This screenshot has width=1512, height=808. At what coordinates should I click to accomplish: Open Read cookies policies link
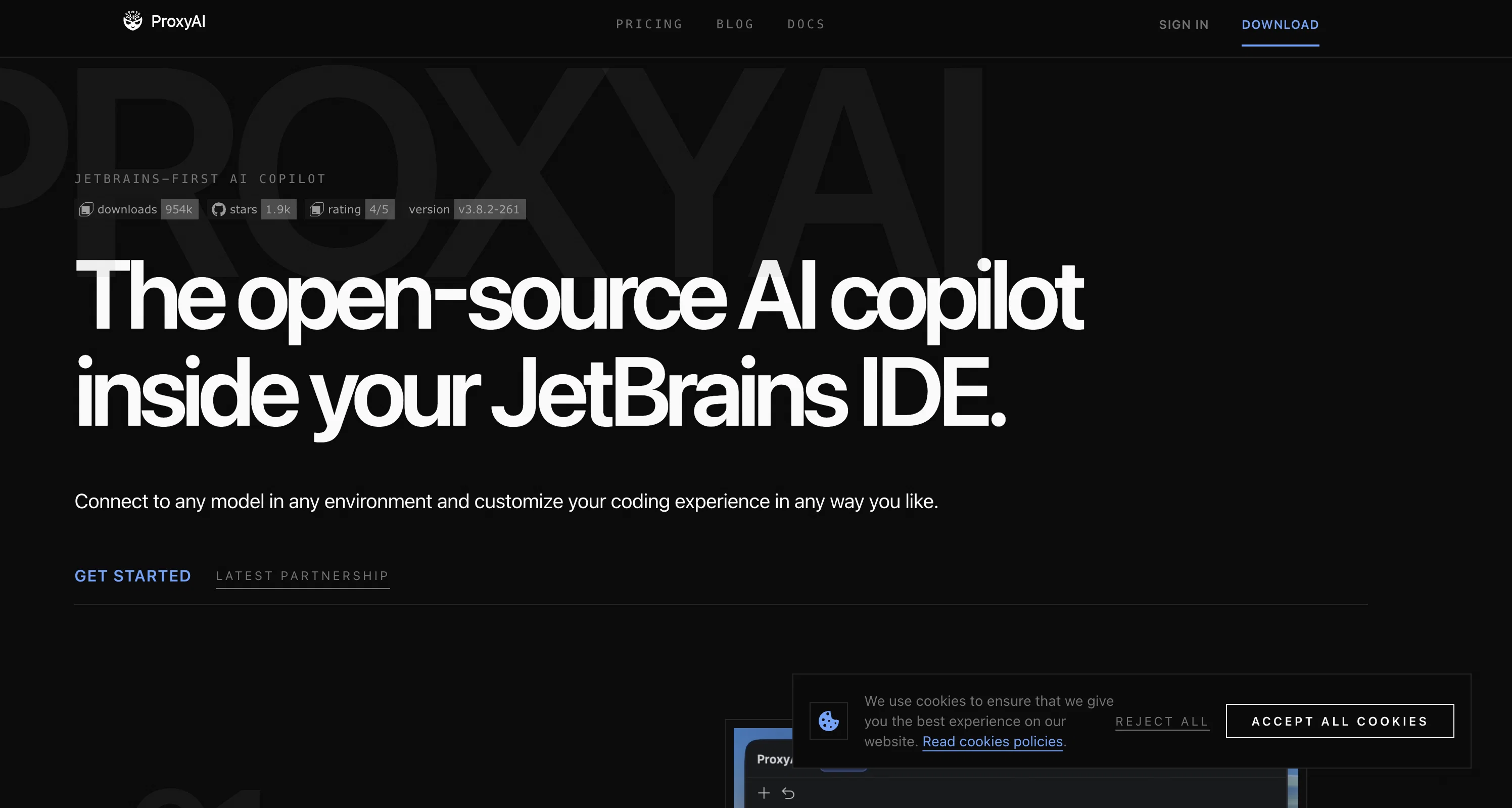pyautogui.click(x=993, y=742)
